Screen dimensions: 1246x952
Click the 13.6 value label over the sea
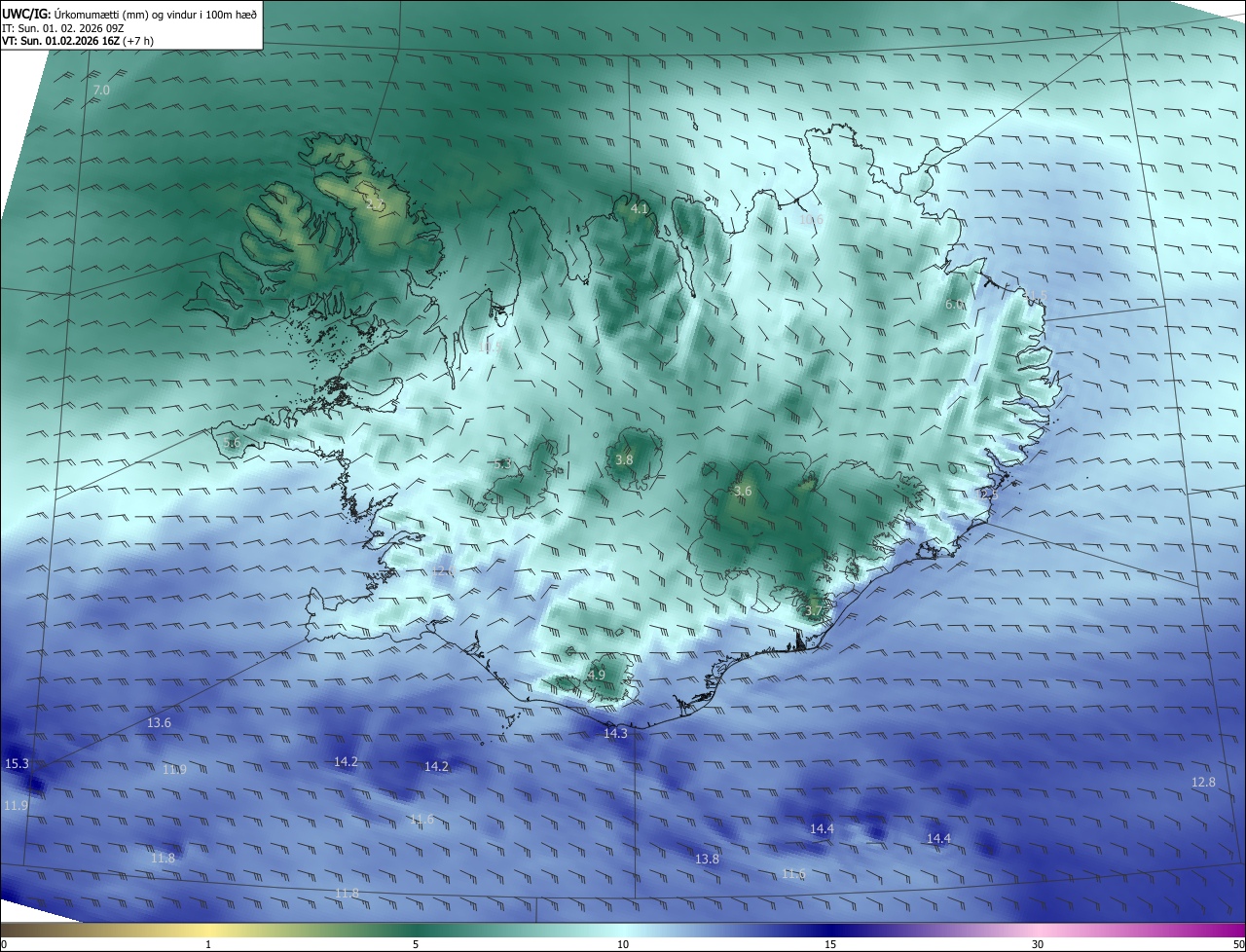point(159,723)
